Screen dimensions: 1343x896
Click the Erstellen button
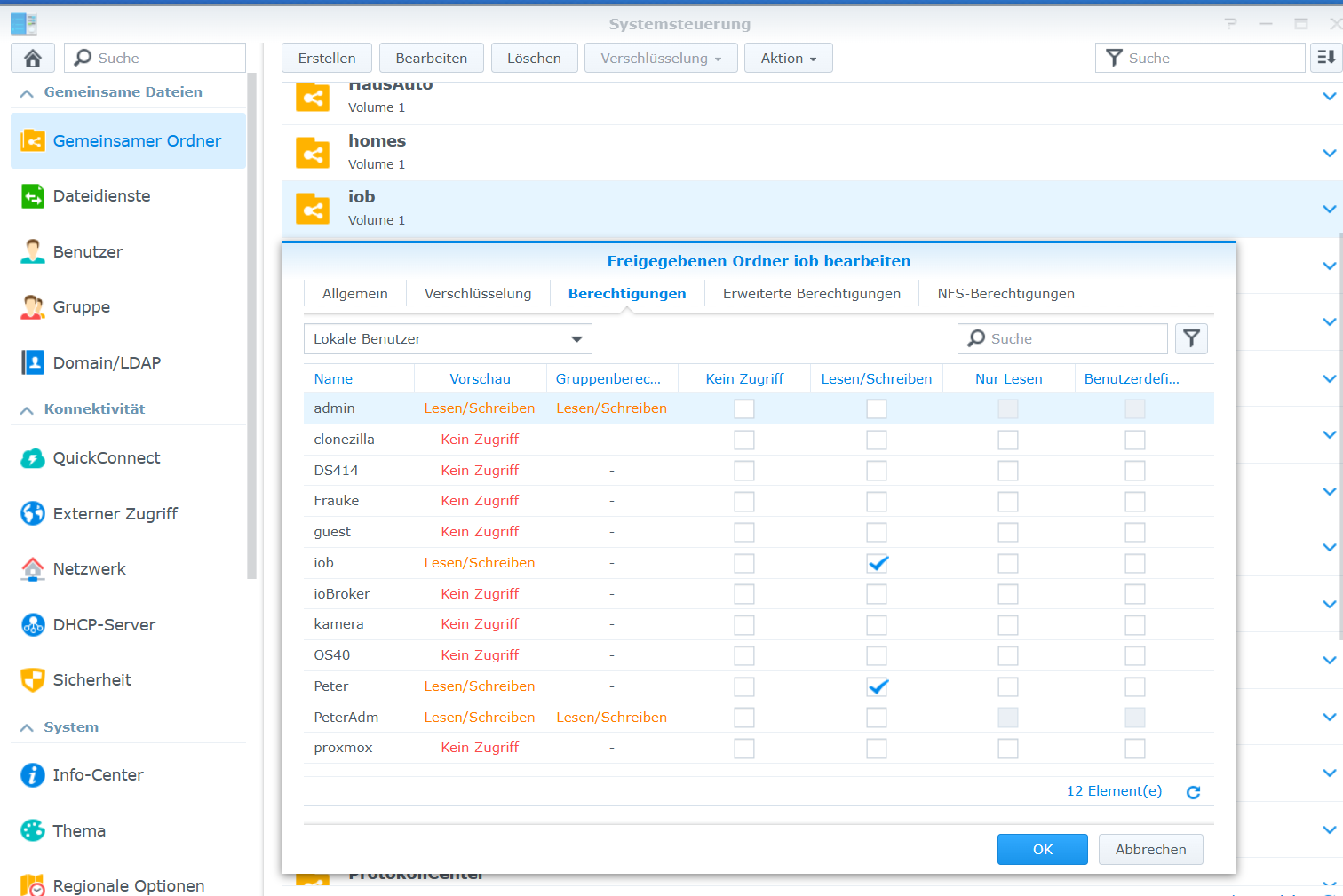click(327, 58)
